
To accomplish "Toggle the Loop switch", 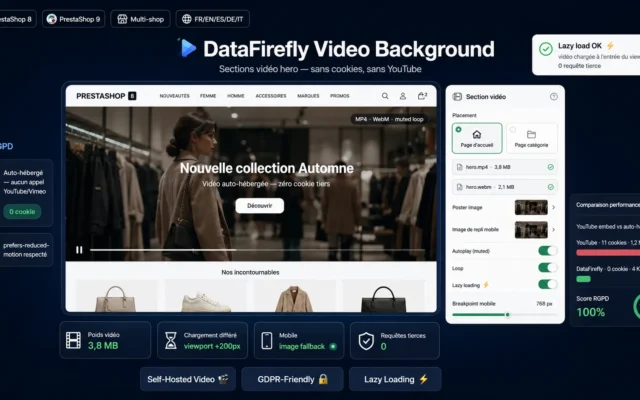I will [547, 268].
